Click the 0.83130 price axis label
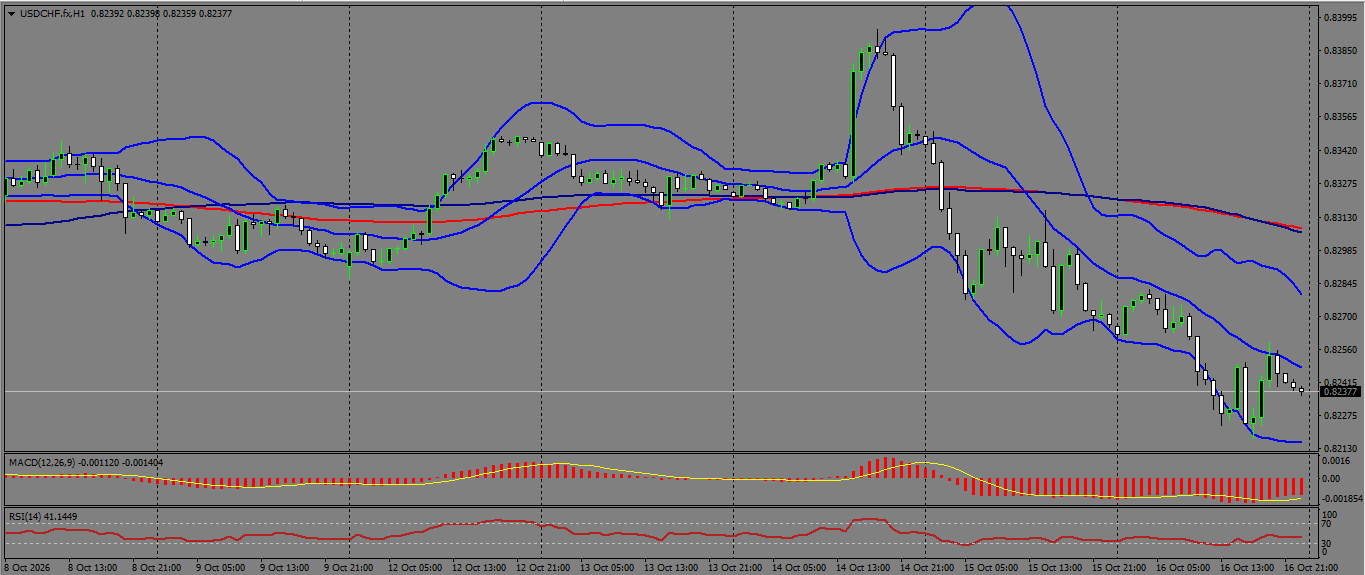1365x575 pixels. click(x=1340, y=217)
